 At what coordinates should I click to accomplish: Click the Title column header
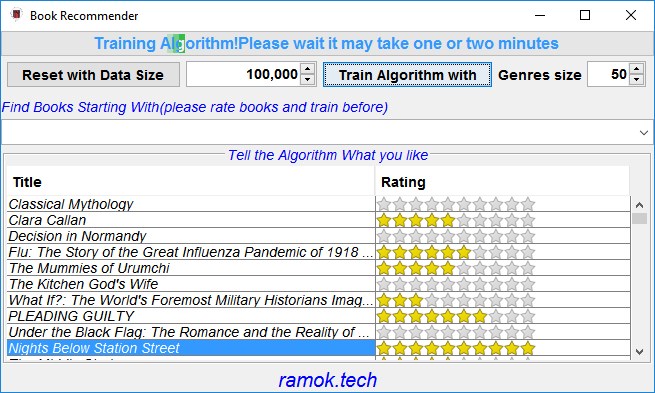(x=191, y=182)
